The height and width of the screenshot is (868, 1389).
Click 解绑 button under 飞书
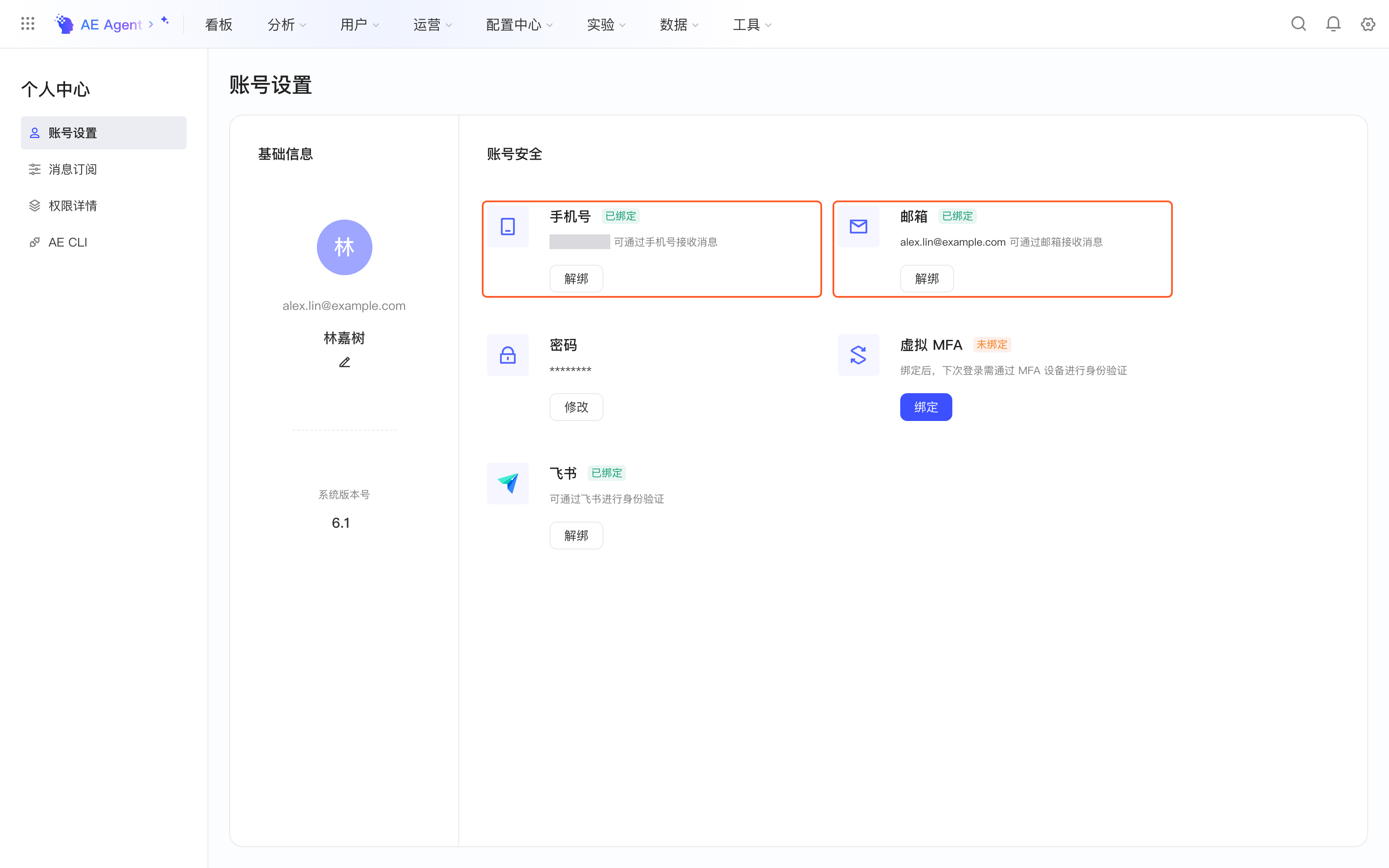click(x=576, y=536)
